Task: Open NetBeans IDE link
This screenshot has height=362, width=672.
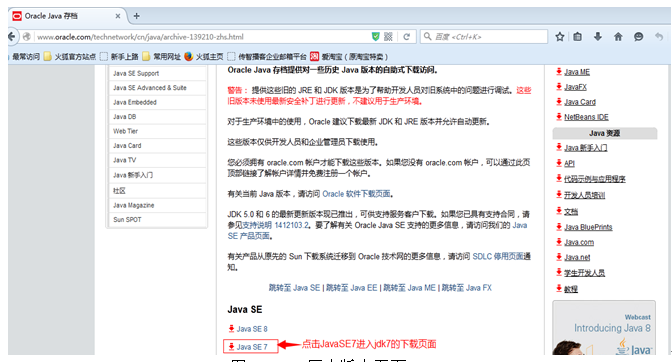Action: (x=586, y=117)
